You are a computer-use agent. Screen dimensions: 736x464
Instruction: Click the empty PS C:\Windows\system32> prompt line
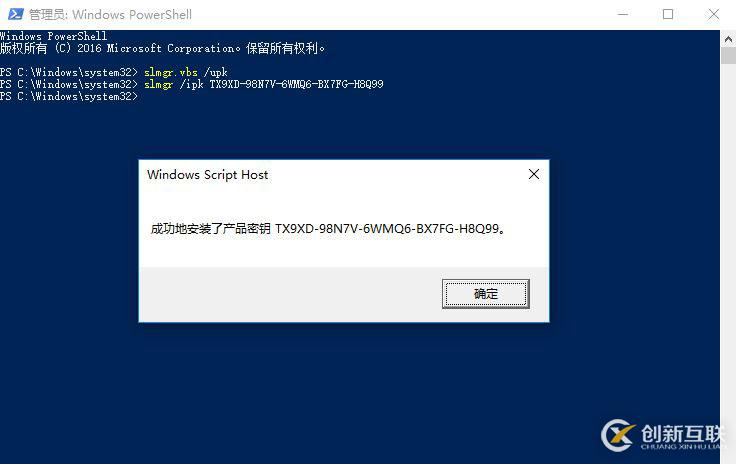click(x=69, y=97)
